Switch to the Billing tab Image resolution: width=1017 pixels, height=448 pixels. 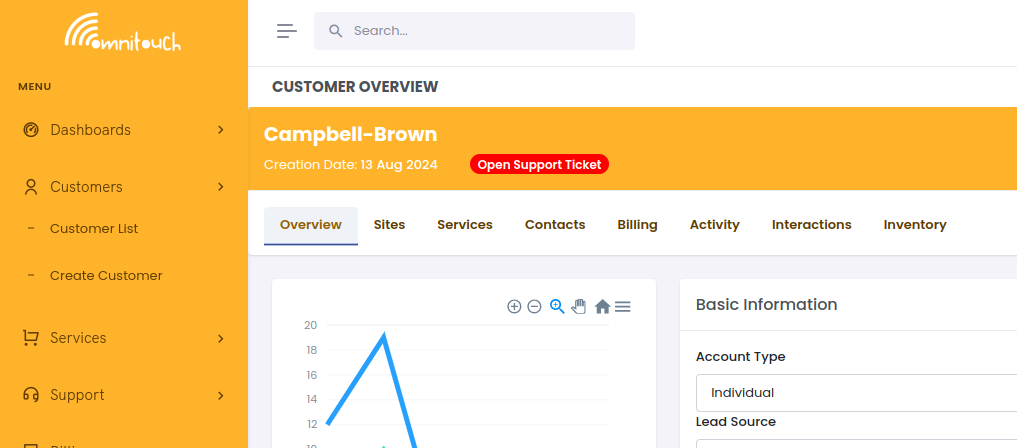click(x=637, y=225)
